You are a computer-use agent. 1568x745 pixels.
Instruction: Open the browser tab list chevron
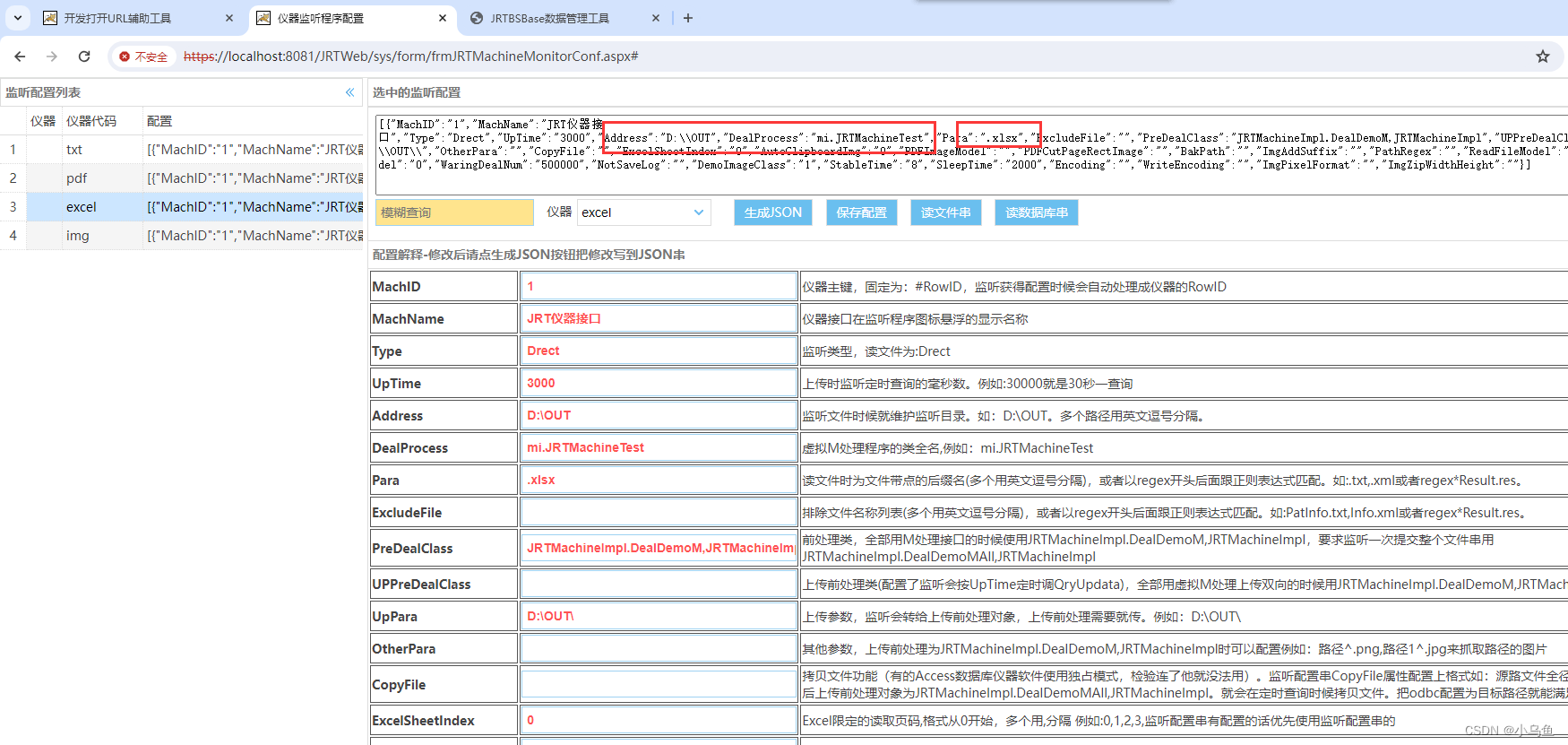point(18,18)
